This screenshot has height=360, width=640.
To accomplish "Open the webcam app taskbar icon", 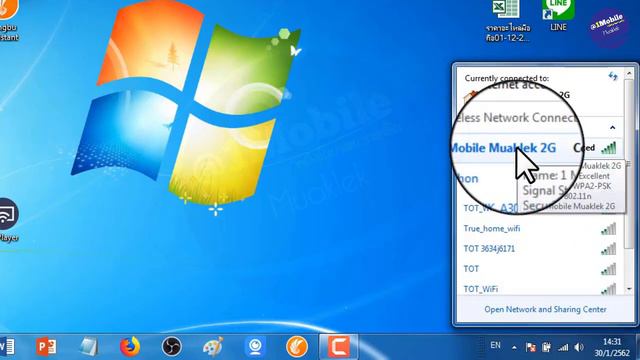I will point(255,347).
